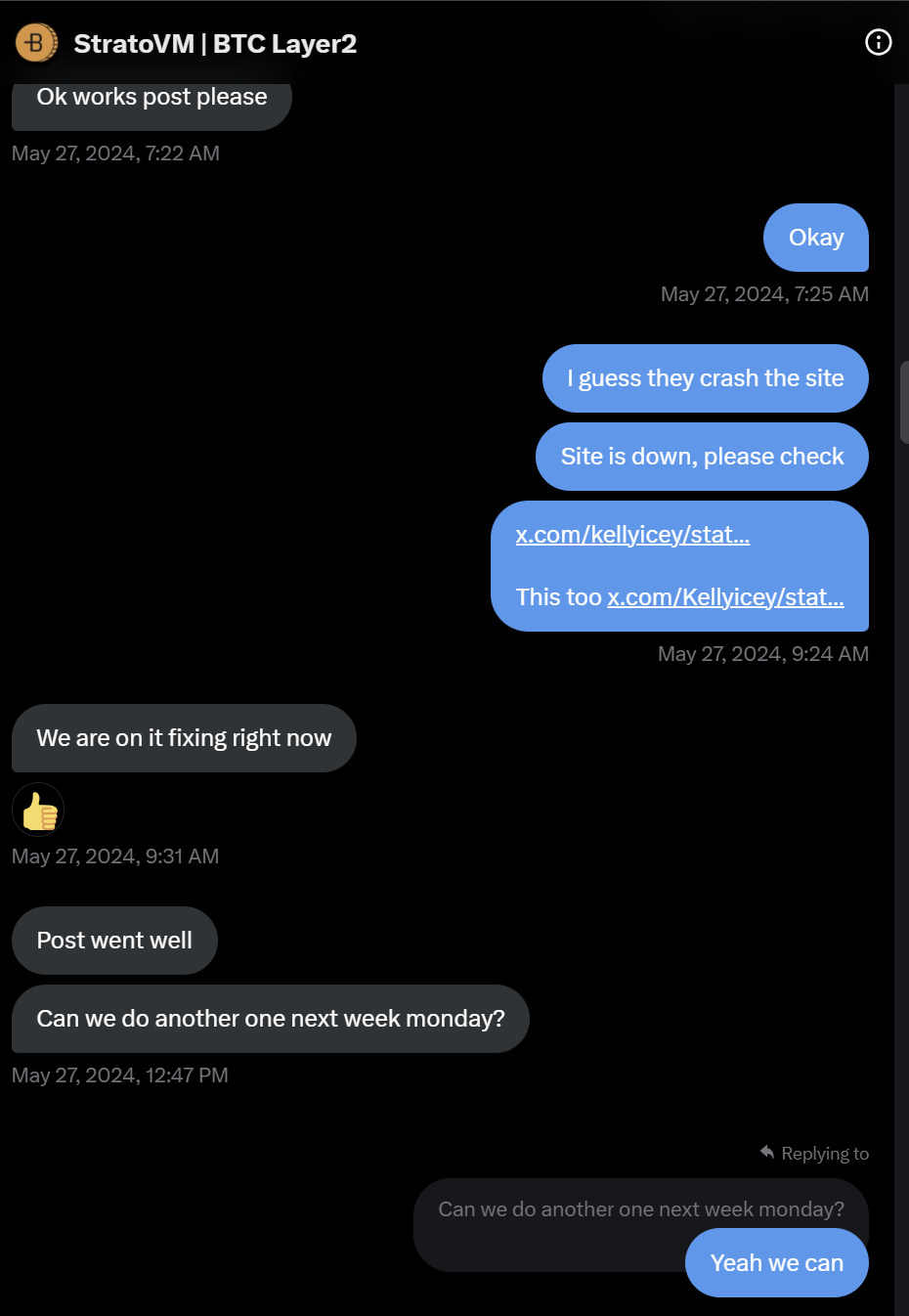Image resolution: width=909 pixels, height=1316 pixels.
Task: Open the conversation info icon
Action: pos(878,42)
